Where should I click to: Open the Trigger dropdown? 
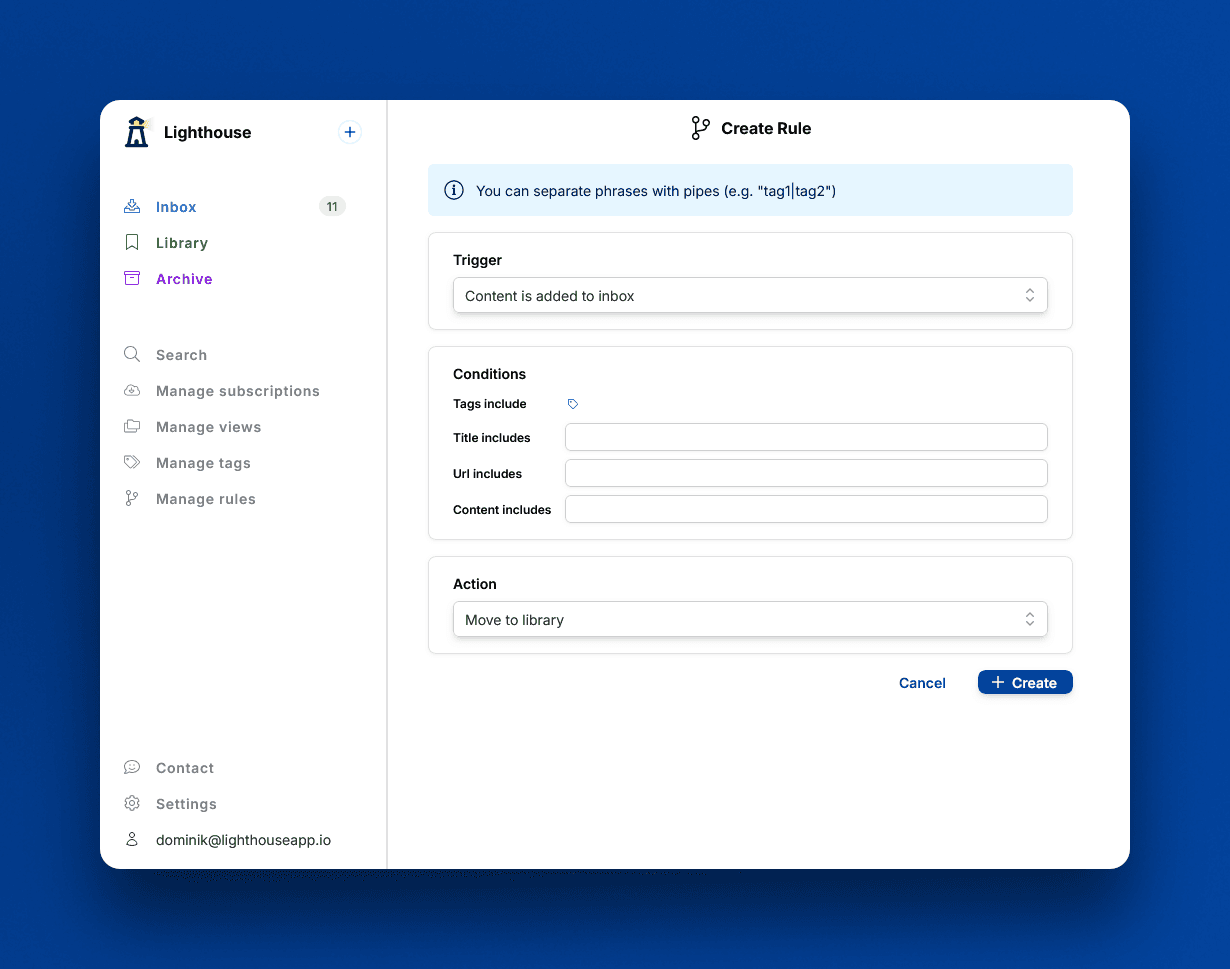click(x=750, y=296)
